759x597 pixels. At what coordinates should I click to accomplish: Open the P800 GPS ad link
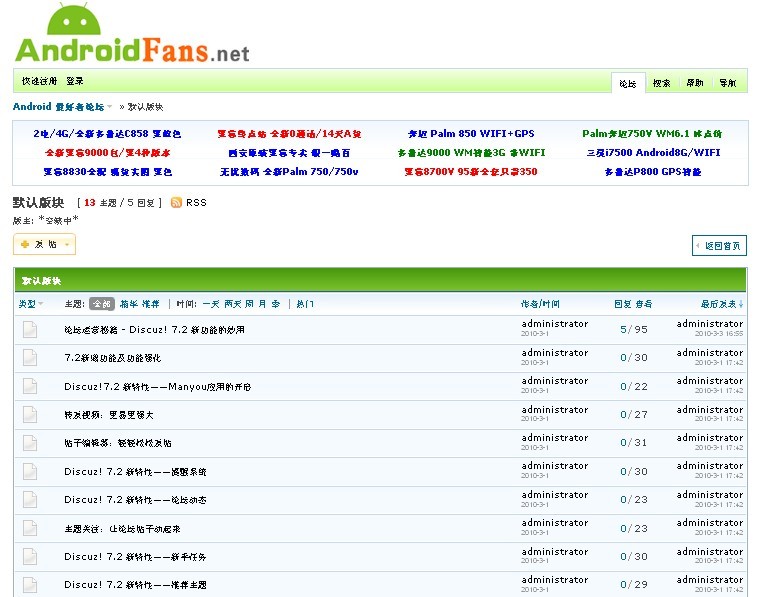tap(653, 171)
